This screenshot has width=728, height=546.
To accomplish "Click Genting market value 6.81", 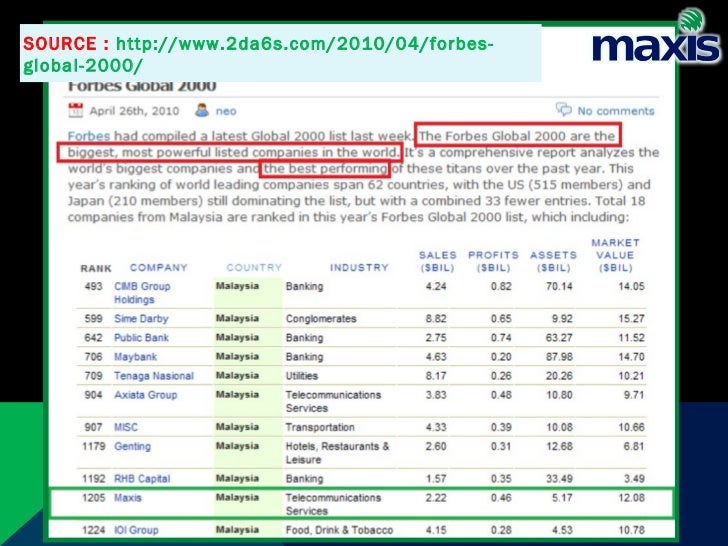I will coord(634,446).
